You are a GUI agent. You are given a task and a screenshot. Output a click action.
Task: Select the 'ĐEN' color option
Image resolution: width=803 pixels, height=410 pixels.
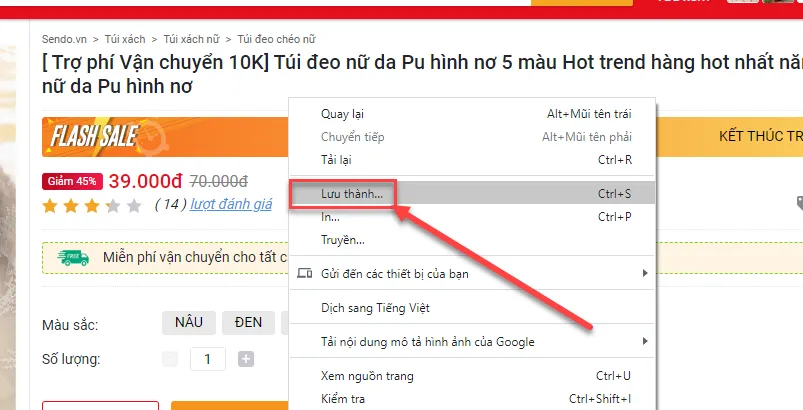point(248,322)
